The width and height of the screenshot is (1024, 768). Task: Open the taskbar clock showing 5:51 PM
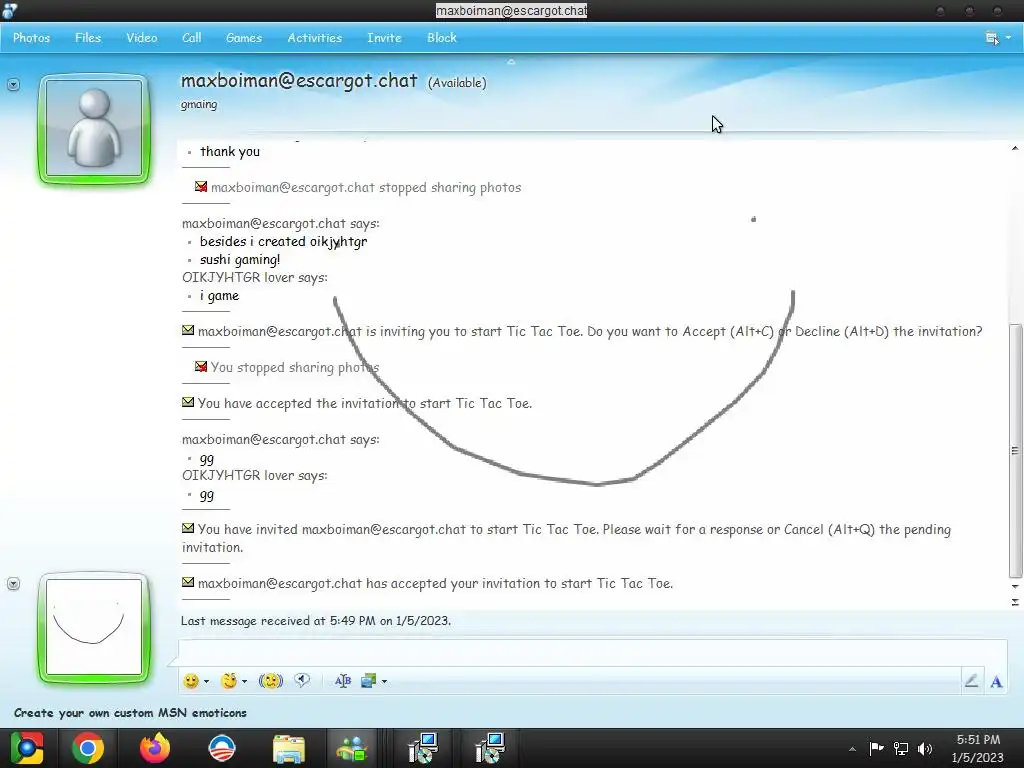point(978,748)
